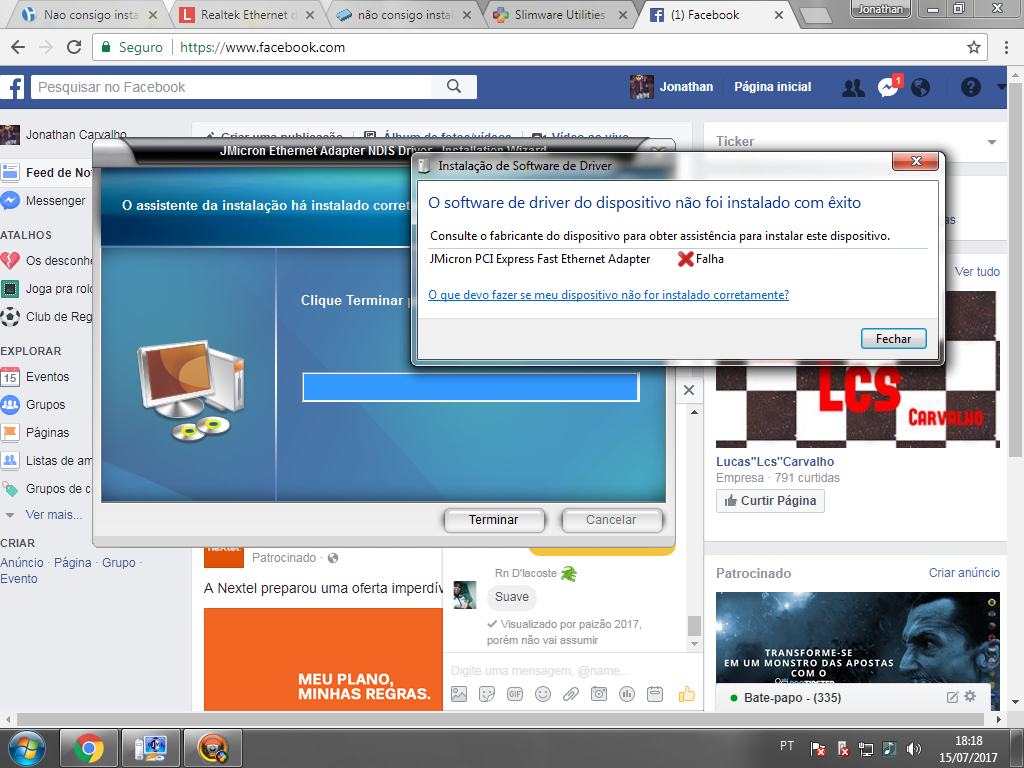Open Messenger notifications in the top bar
1024x768 pixels.
(888, 87)
